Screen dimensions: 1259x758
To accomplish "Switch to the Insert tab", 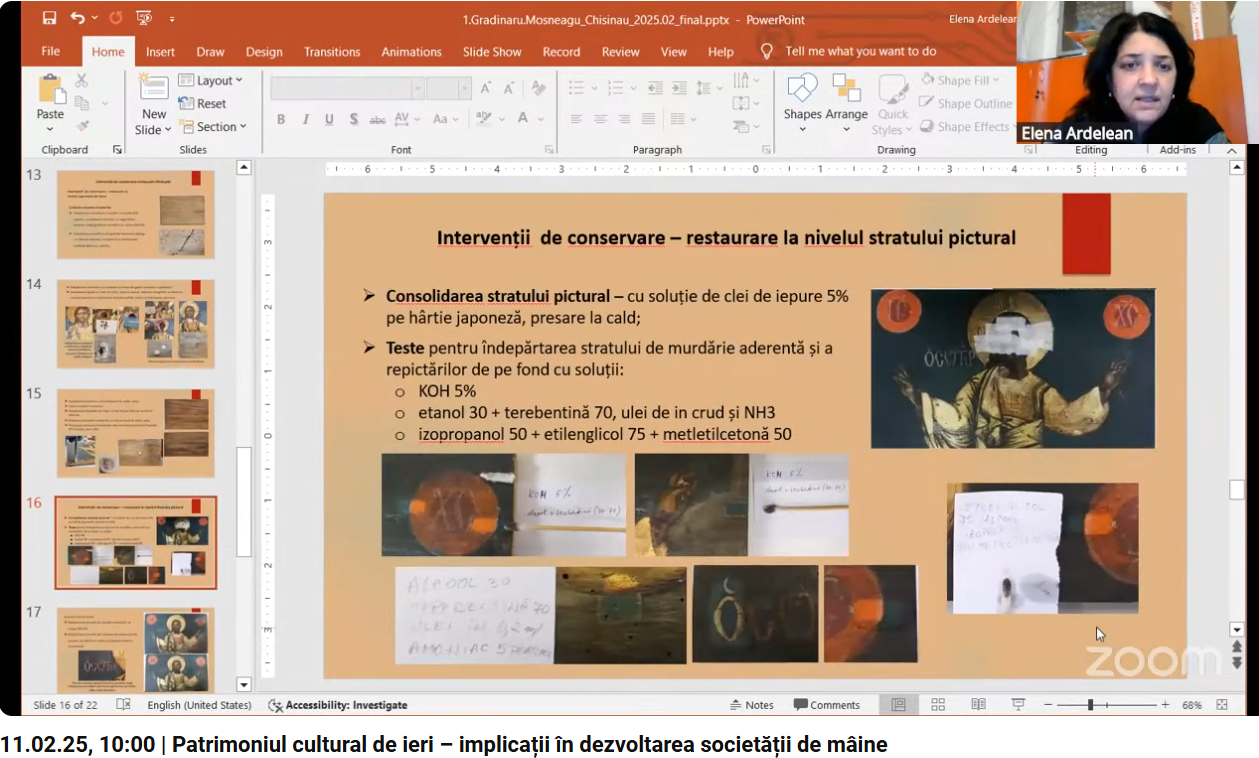I will (x=160, y=51).
